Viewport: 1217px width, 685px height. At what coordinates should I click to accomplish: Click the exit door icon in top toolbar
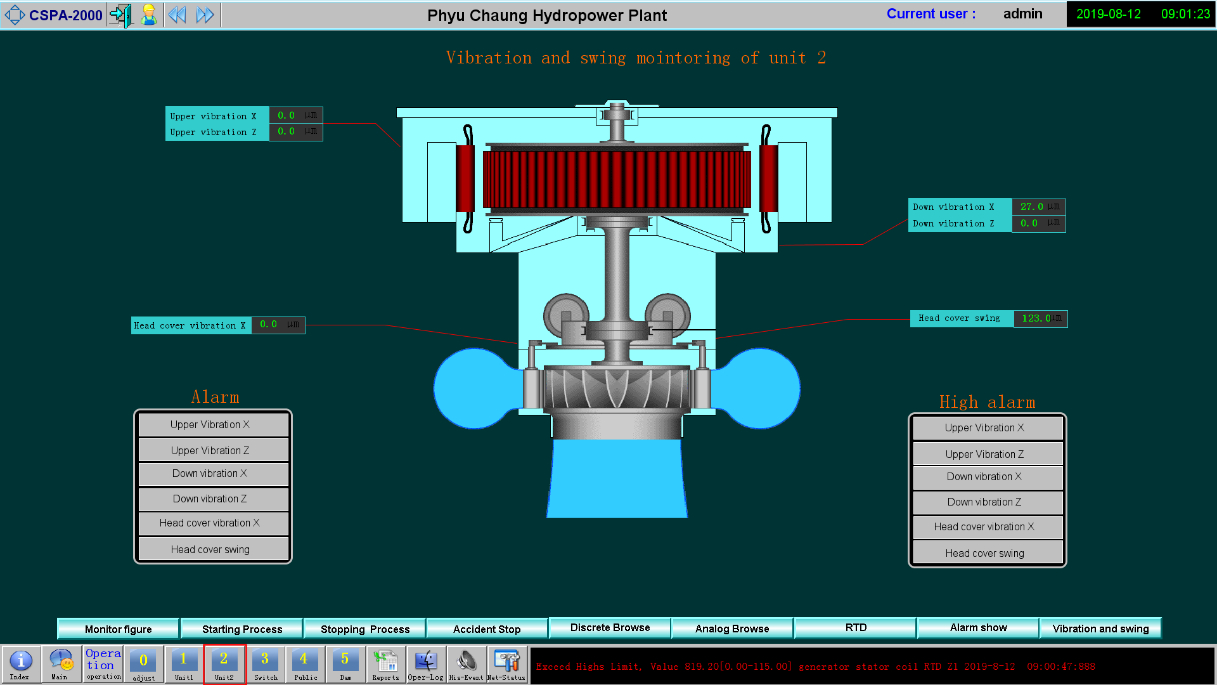pos(120,15)
